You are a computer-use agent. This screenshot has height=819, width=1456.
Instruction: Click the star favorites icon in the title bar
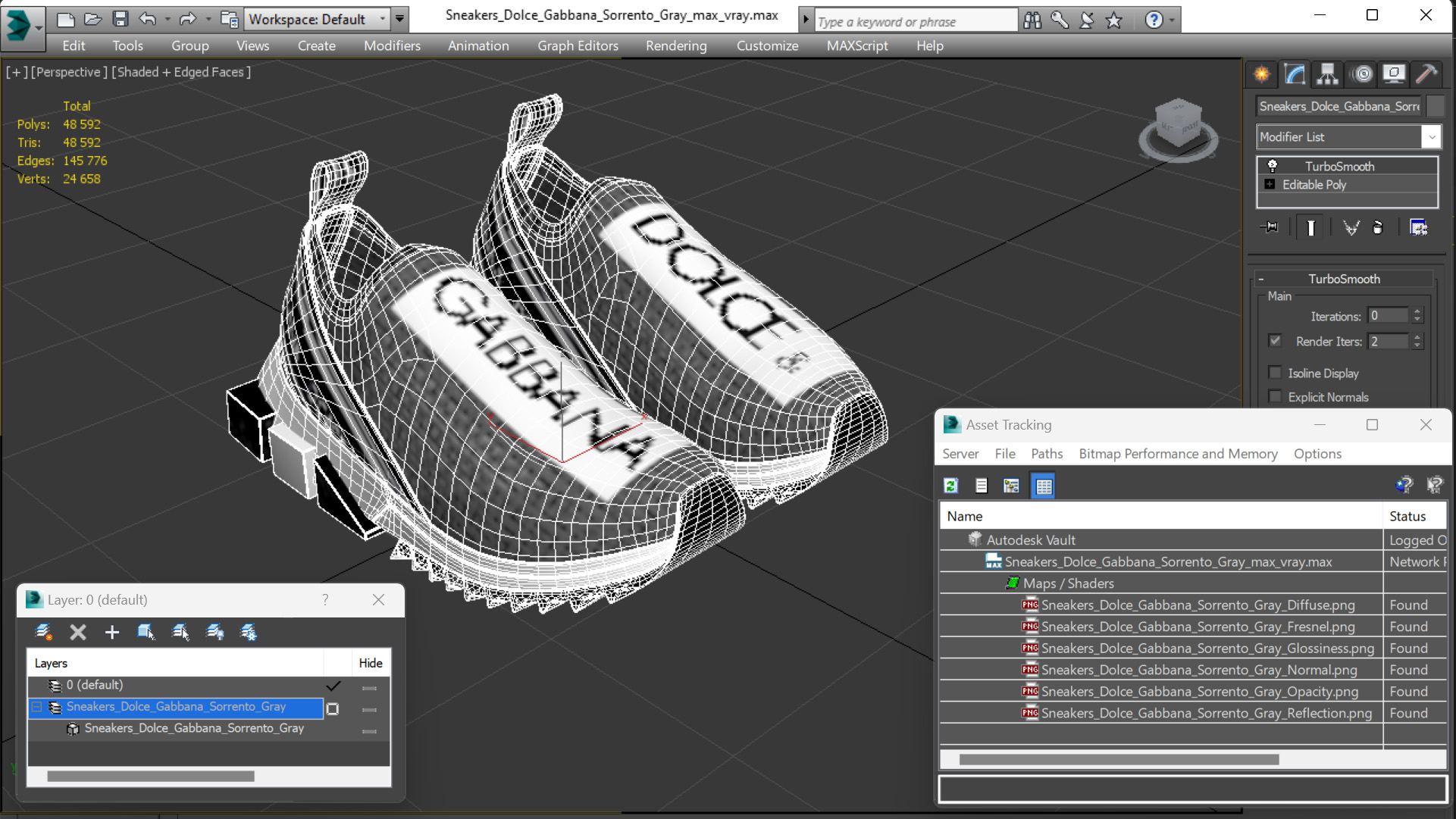1113,20
